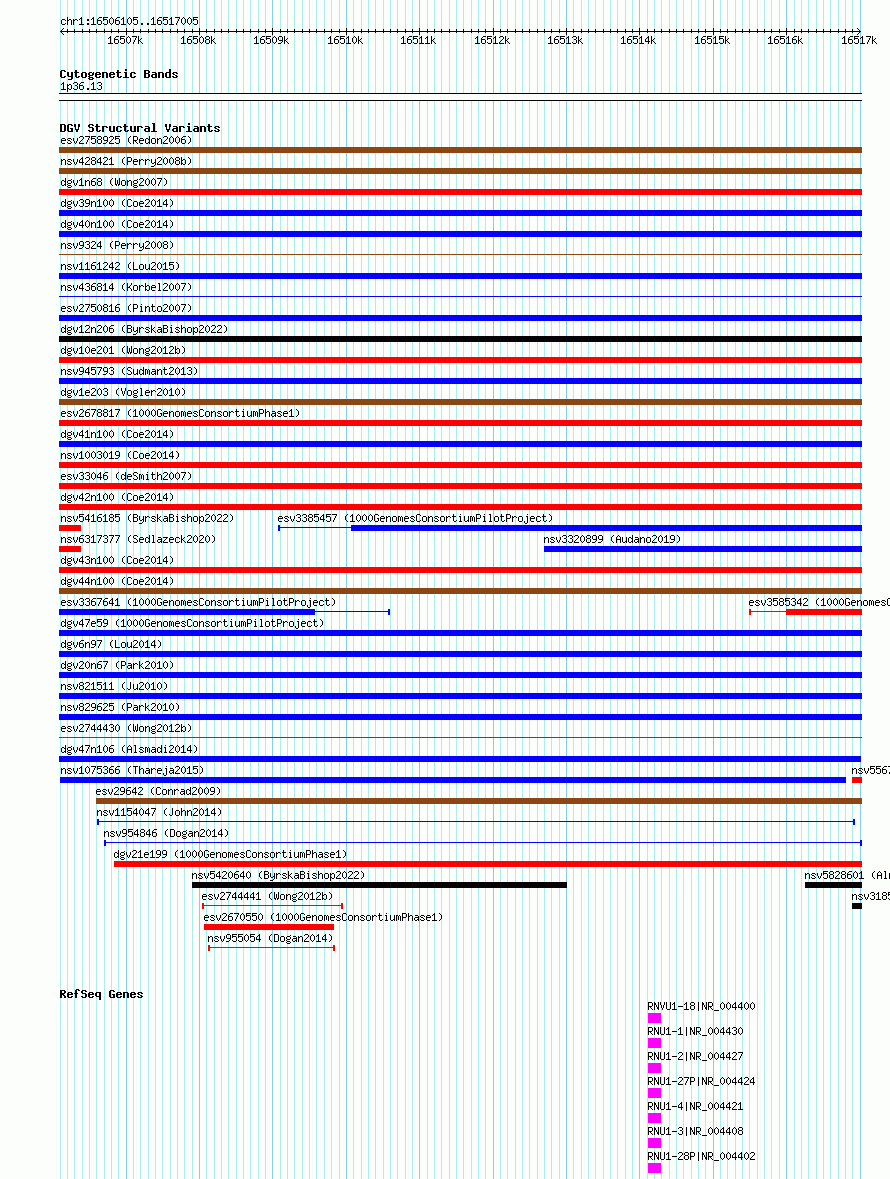890x1179 pixels.
Task: Select nsv955054 (Dogan2014) label
Action: [270, 941]
